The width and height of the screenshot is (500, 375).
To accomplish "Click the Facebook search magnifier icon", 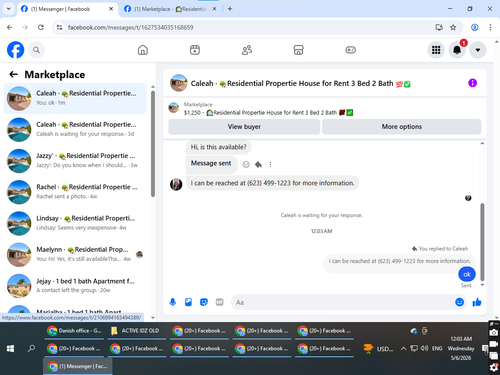I will (36, 50).
